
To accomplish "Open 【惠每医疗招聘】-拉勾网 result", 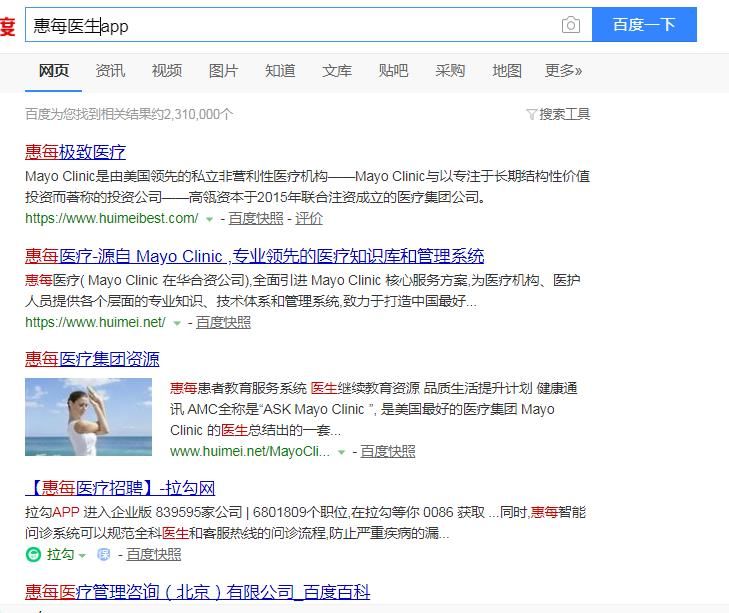I will (x=120, y=488).
